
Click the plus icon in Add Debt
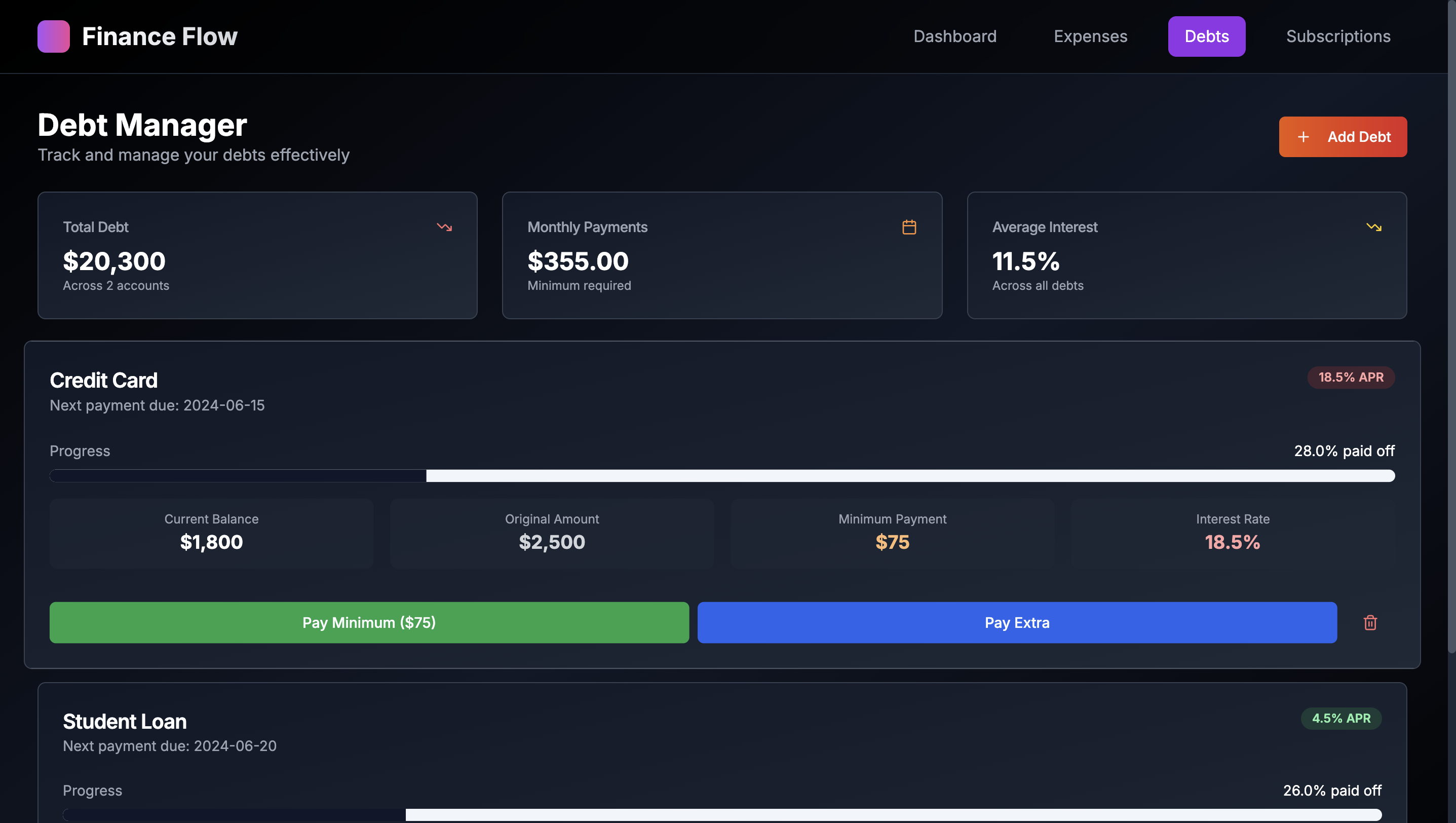(1304, 137)
